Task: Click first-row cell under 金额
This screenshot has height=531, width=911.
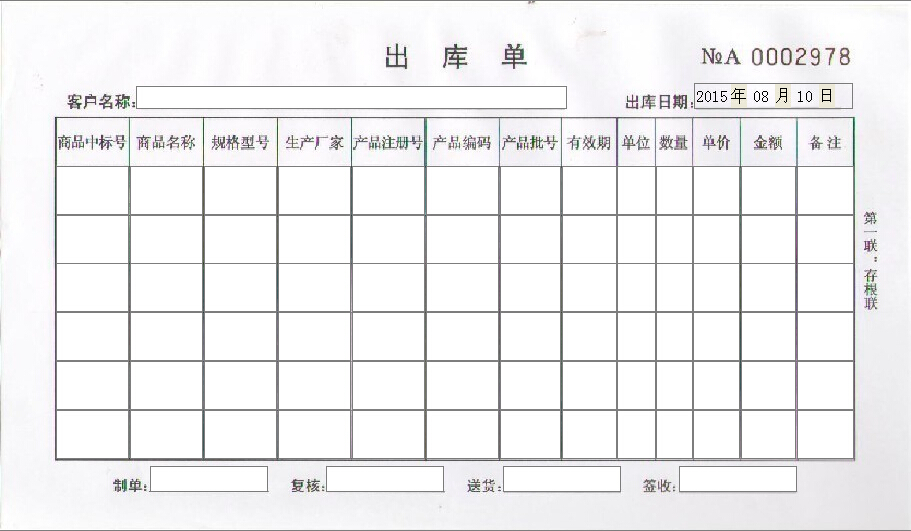Action: [x=768, y=191]
